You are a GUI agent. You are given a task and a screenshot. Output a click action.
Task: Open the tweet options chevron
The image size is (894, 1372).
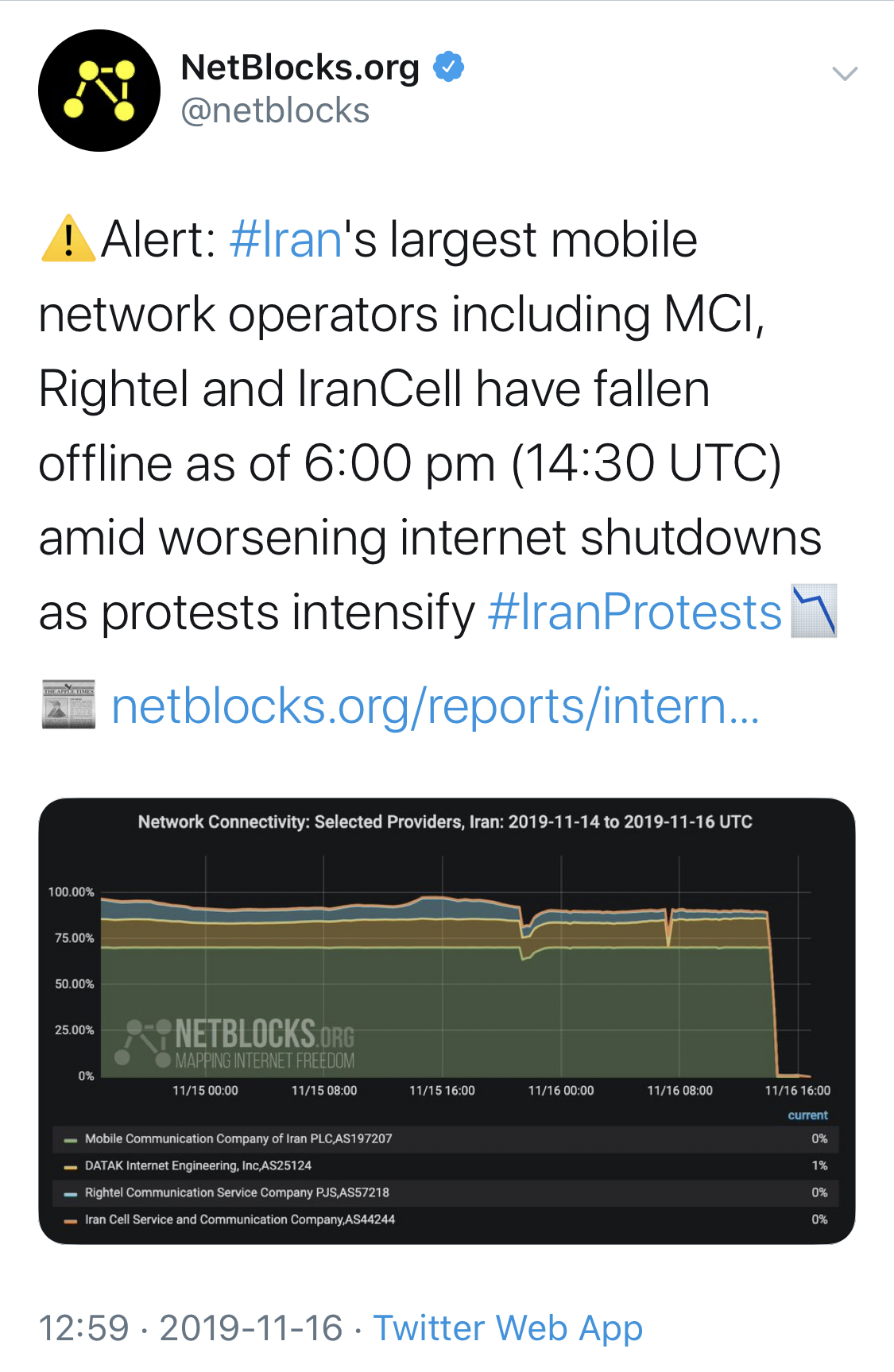point(844,74)
